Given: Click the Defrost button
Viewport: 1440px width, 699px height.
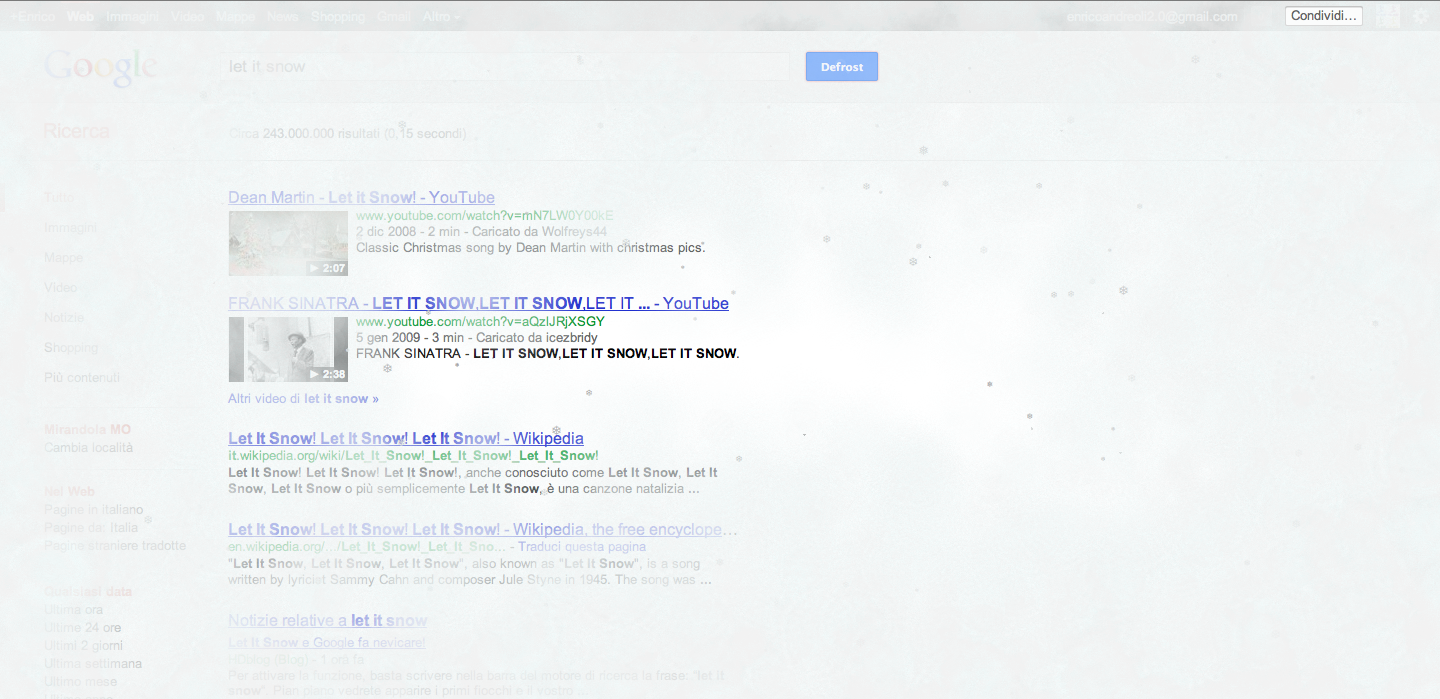Looking at the screenshot, I should click(842, 67).
